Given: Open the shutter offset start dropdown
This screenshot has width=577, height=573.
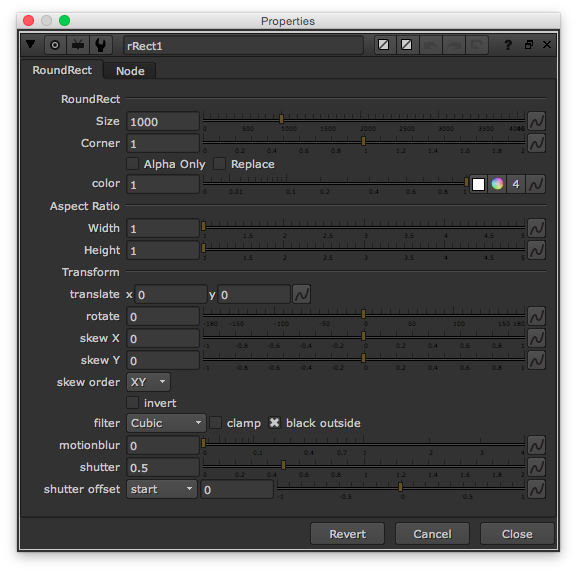Looking at the screenshot, I should 162,489.
